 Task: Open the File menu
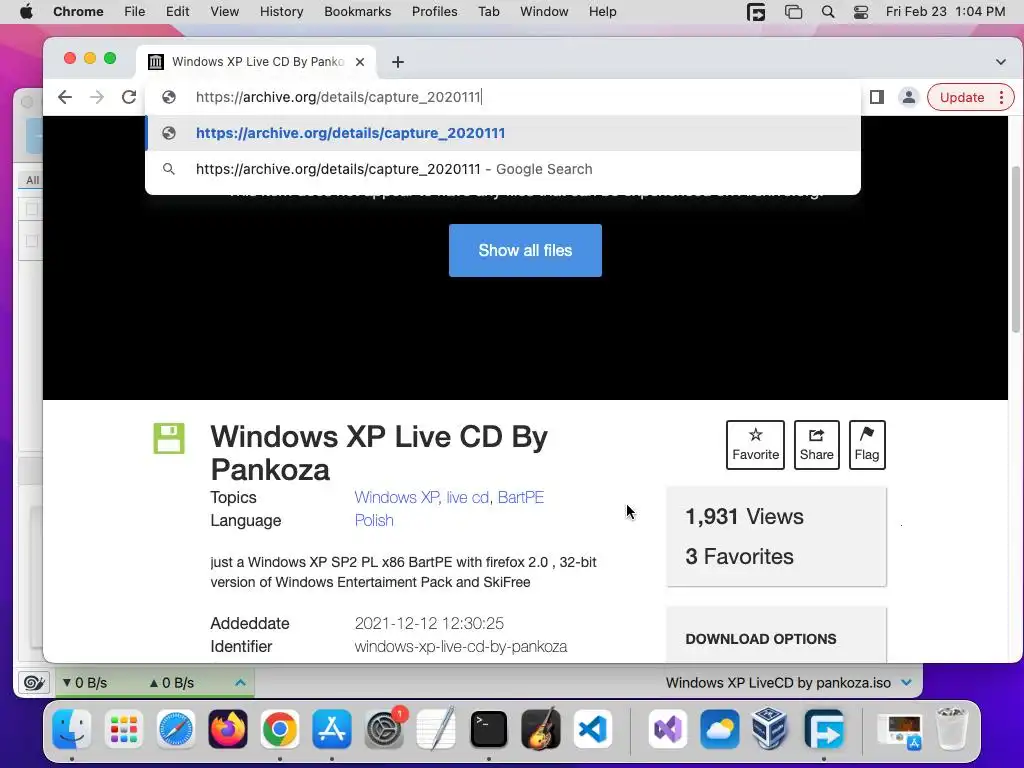[x=135, y=12]
